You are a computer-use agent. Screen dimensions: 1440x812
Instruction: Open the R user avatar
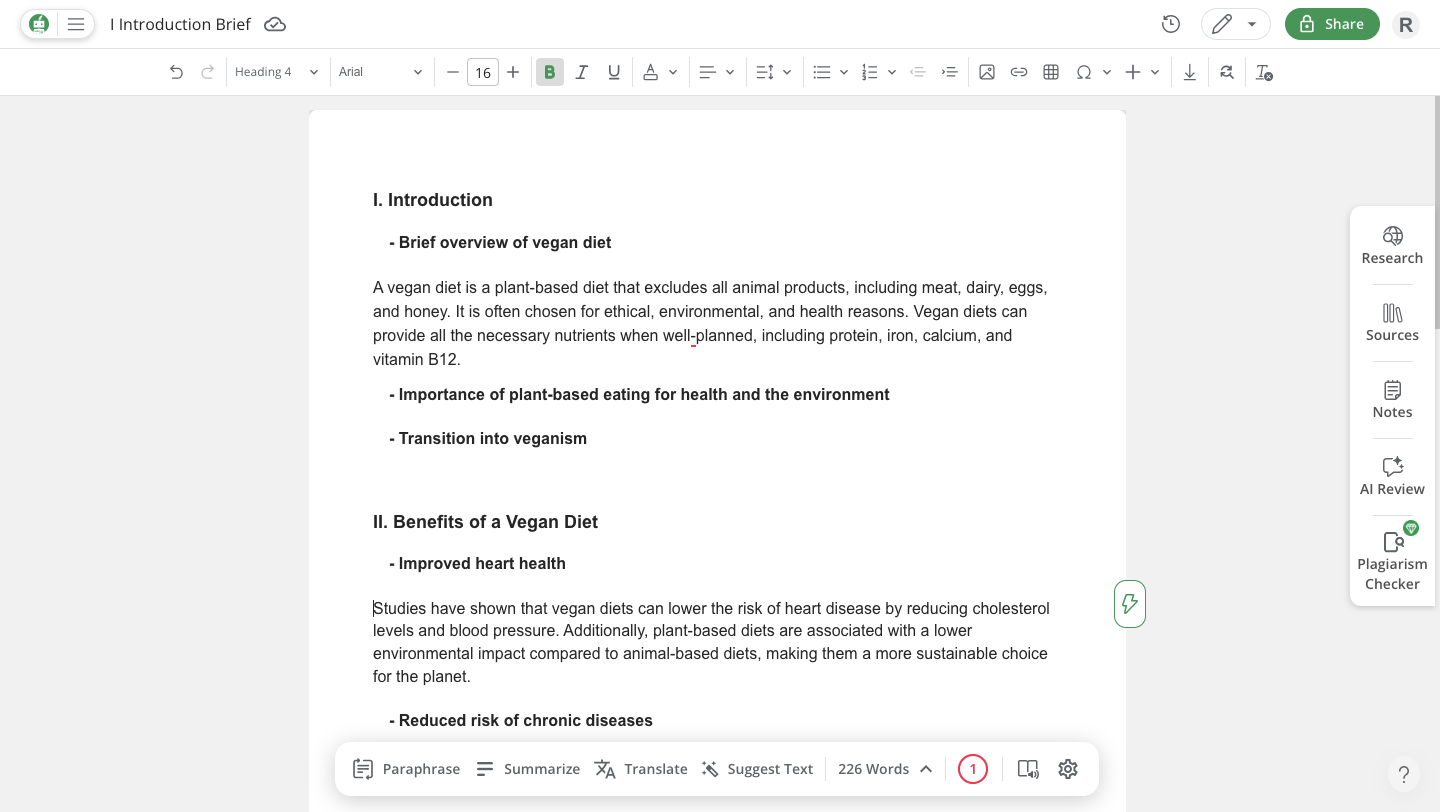click(1406, 25)
